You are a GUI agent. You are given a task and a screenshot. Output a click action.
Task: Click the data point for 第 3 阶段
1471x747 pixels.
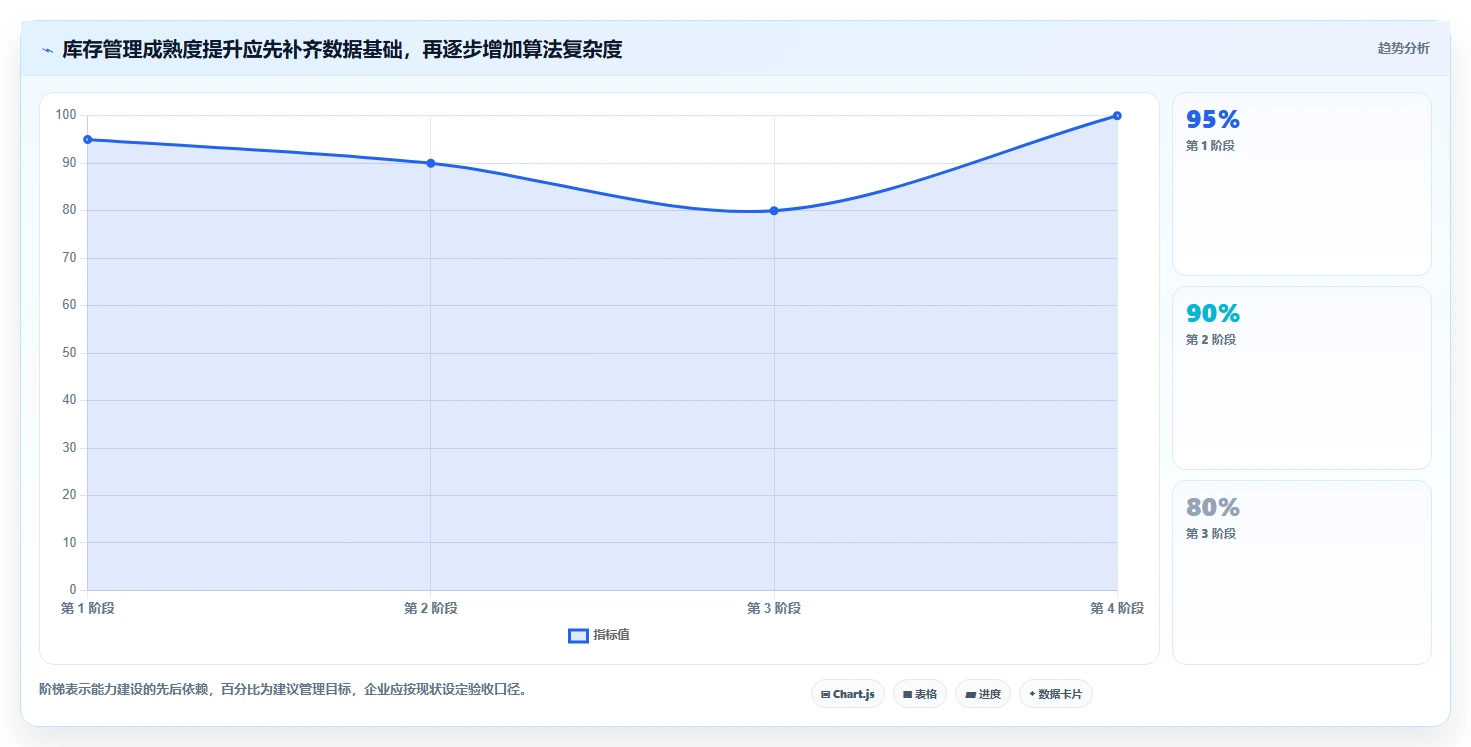pos(774,211)
